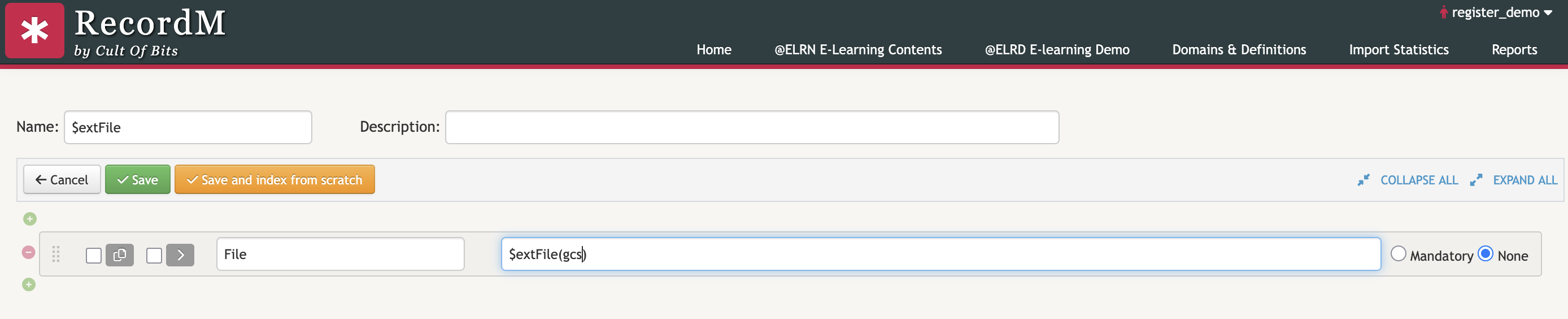Open the Domains & Definitions menu
Image resolution: width=1568 pixels, height=319 pixels.
pos(1239,50)
